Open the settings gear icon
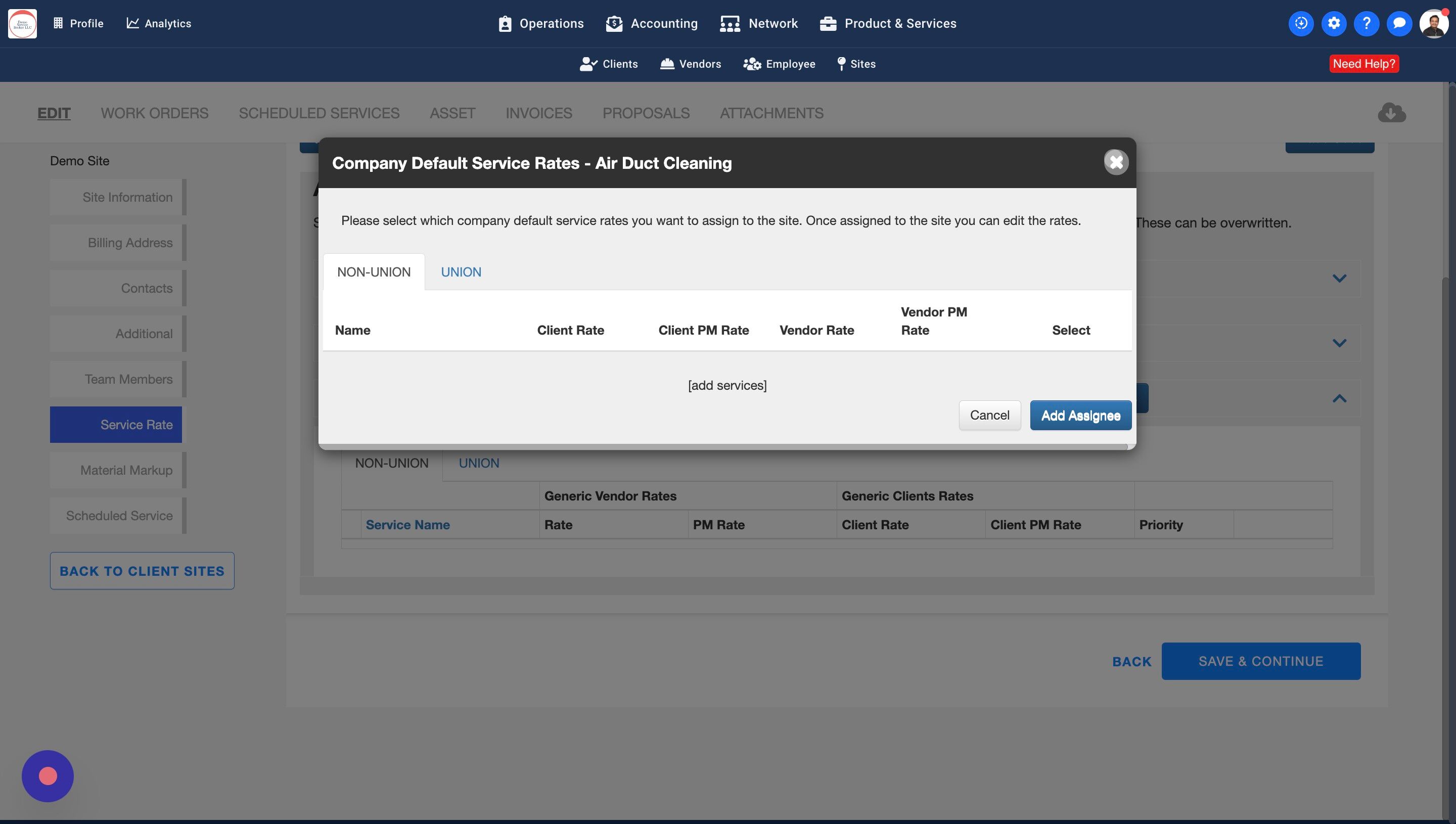The image size is (1456, 824). (1334, 23)
